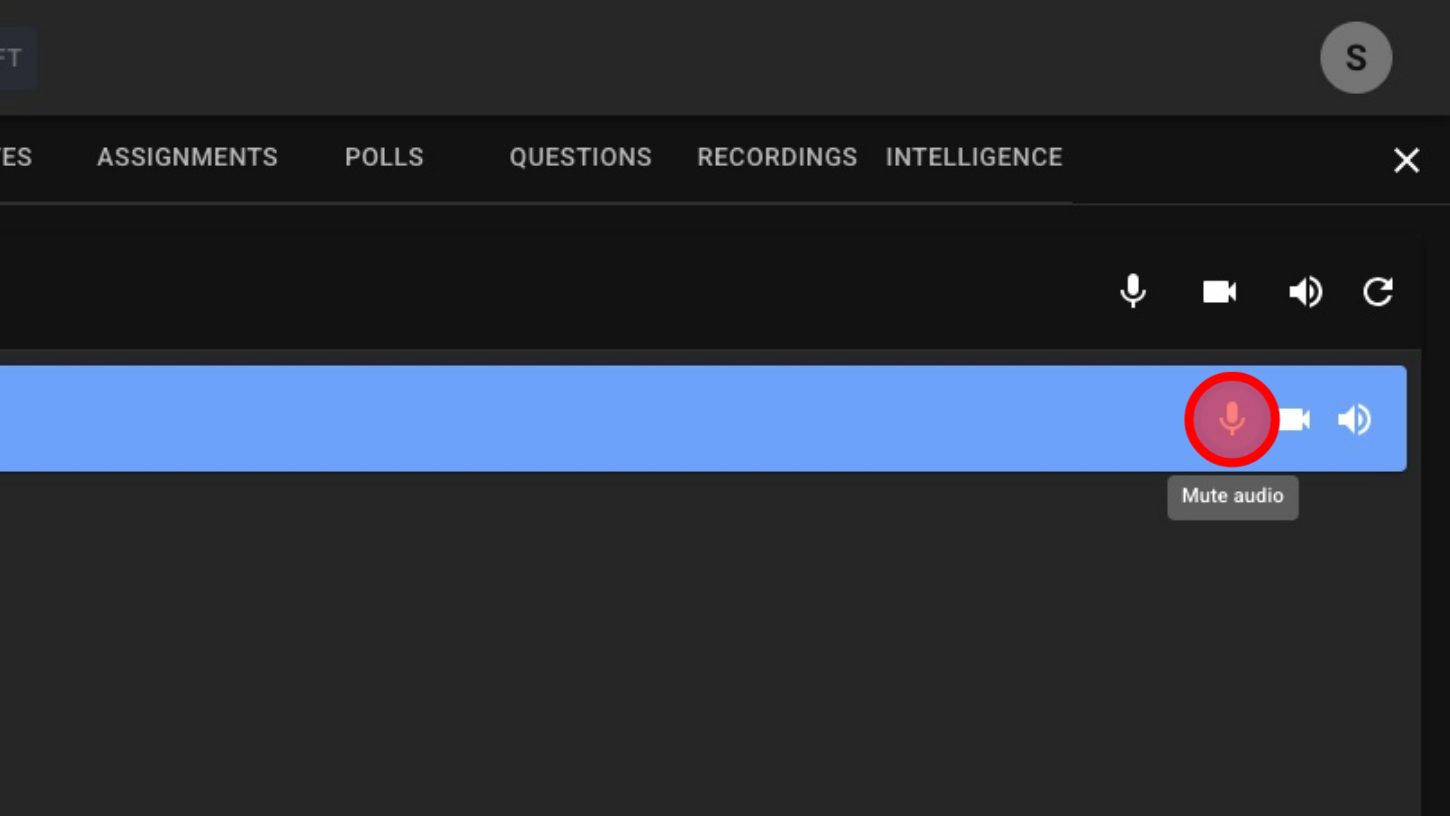The height and width of the screenshot is (816, 1450).
Task: Toggle the speaker in the blue participant row
Action: coord(1355,419)
